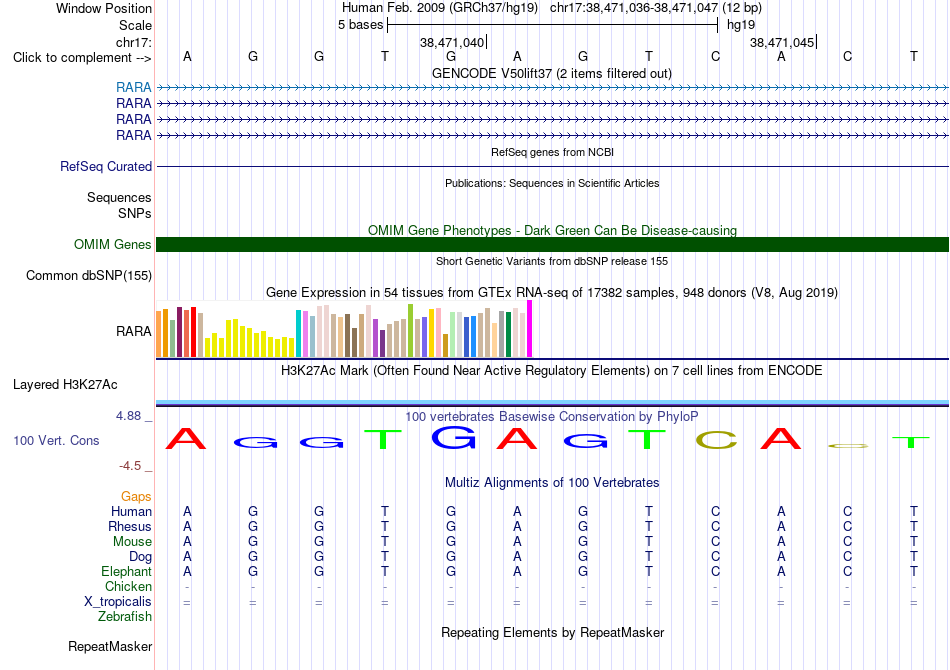
Task: Open 'Repeating Elements by RepeatMasker' title
Action: 552,633
